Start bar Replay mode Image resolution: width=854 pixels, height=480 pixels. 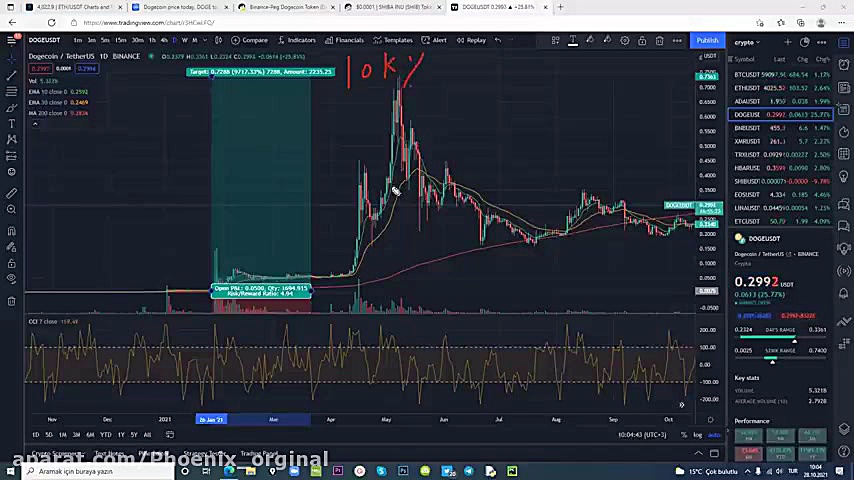coord(471,40)
